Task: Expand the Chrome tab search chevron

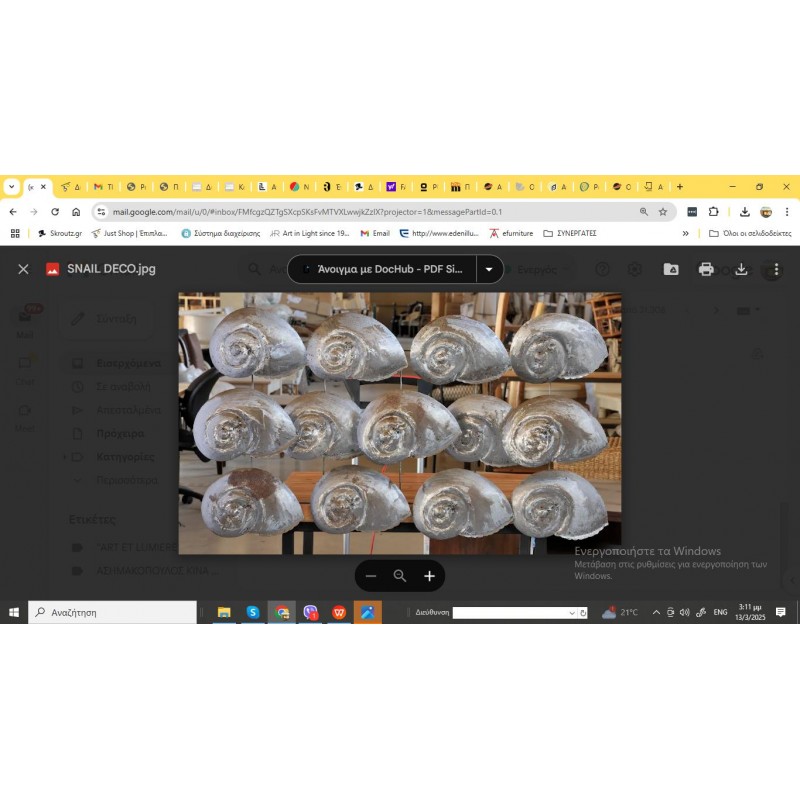Action: [11, 187]
